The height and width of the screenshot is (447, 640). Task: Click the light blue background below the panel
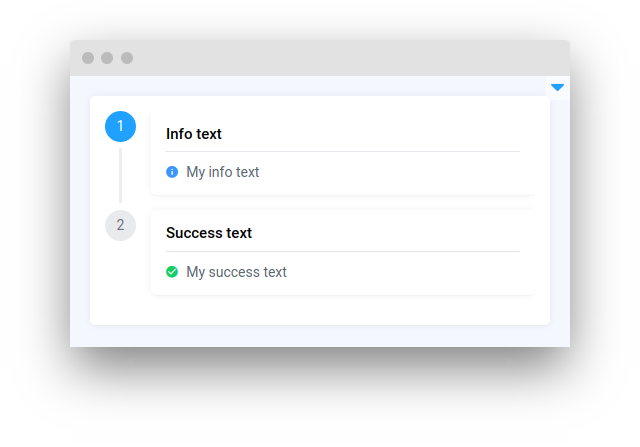pyautogui.click(x=320, y=336)
